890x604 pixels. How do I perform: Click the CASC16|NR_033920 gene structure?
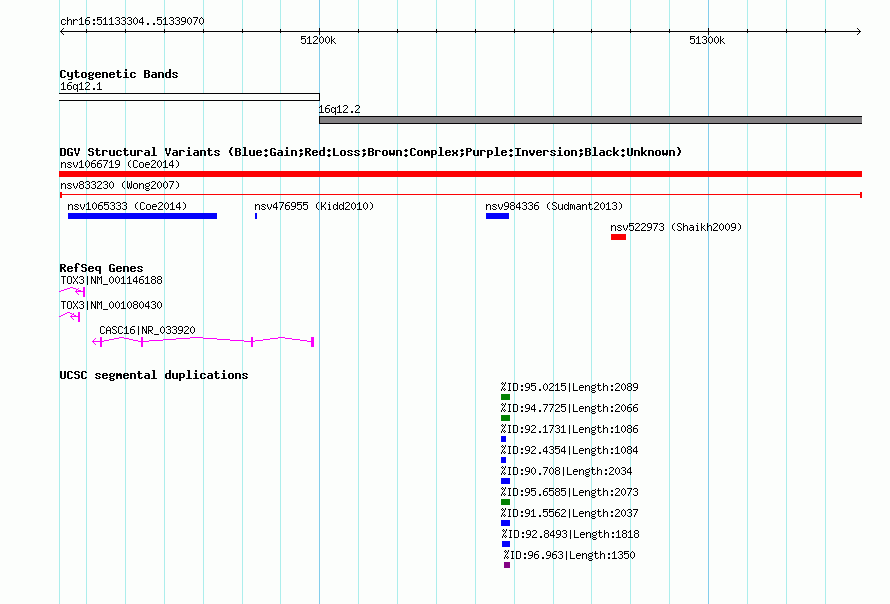tap(203, 341)
